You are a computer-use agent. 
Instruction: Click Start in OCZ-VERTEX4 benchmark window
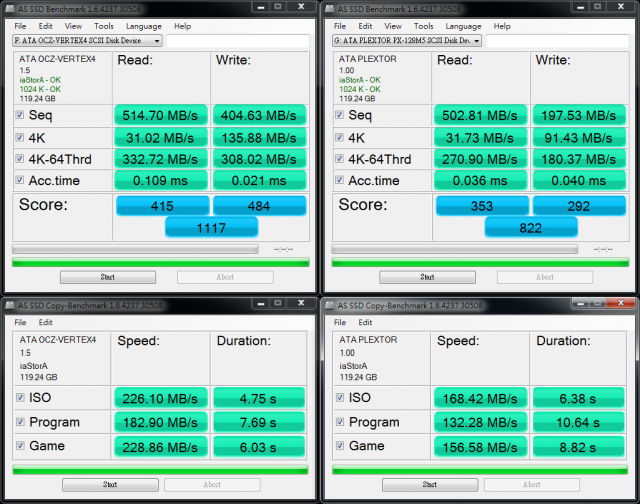pyautogui.click(x=108, y=277)
